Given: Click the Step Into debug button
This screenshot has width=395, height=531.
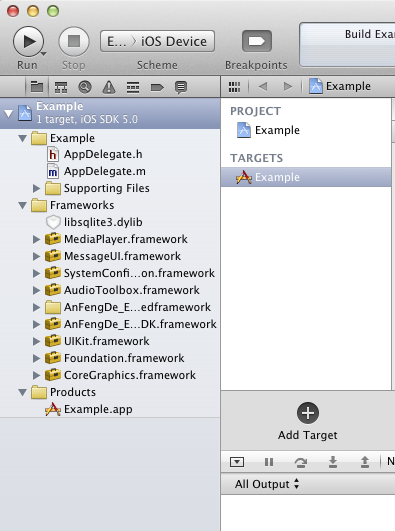Looking at the screenshot, I should tap(333, 462).
